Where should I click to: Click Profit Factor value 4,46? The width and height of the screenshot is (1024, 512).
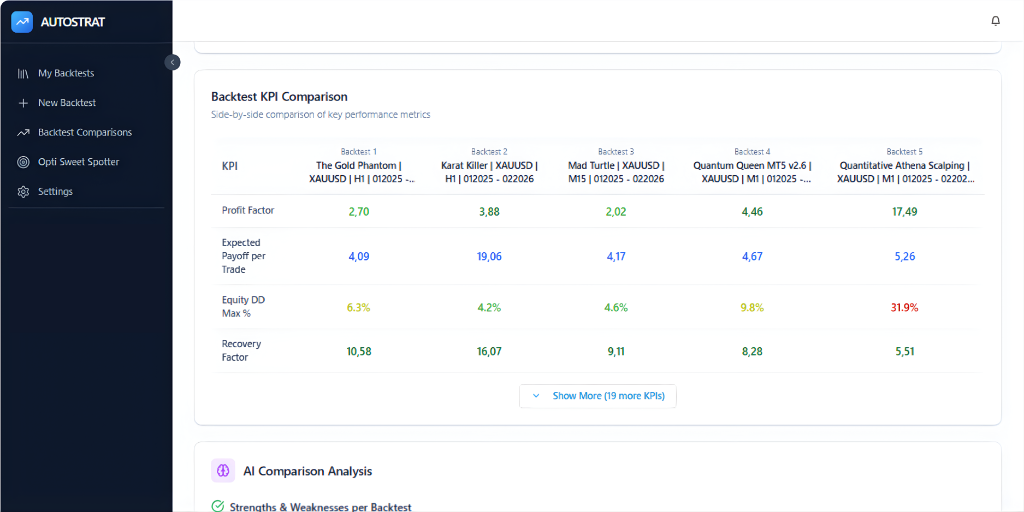[752, 212]
